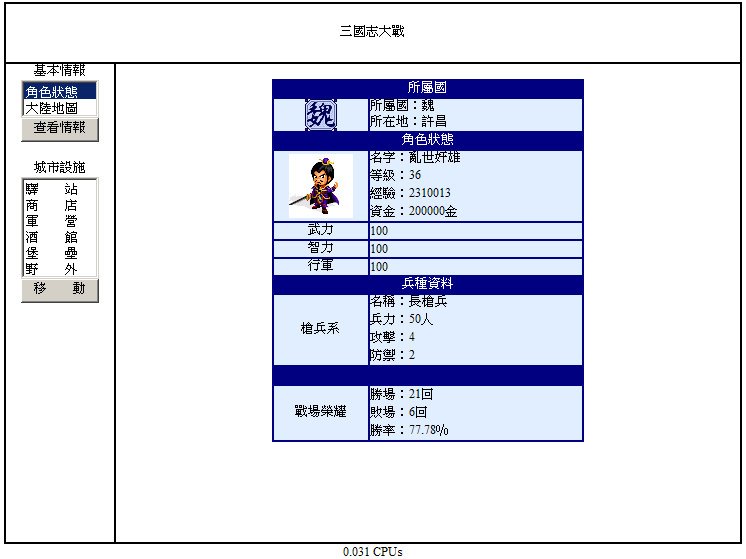Click the 等級：36 text
Screen dimensions: 746x559
click(x=396, y=175)
